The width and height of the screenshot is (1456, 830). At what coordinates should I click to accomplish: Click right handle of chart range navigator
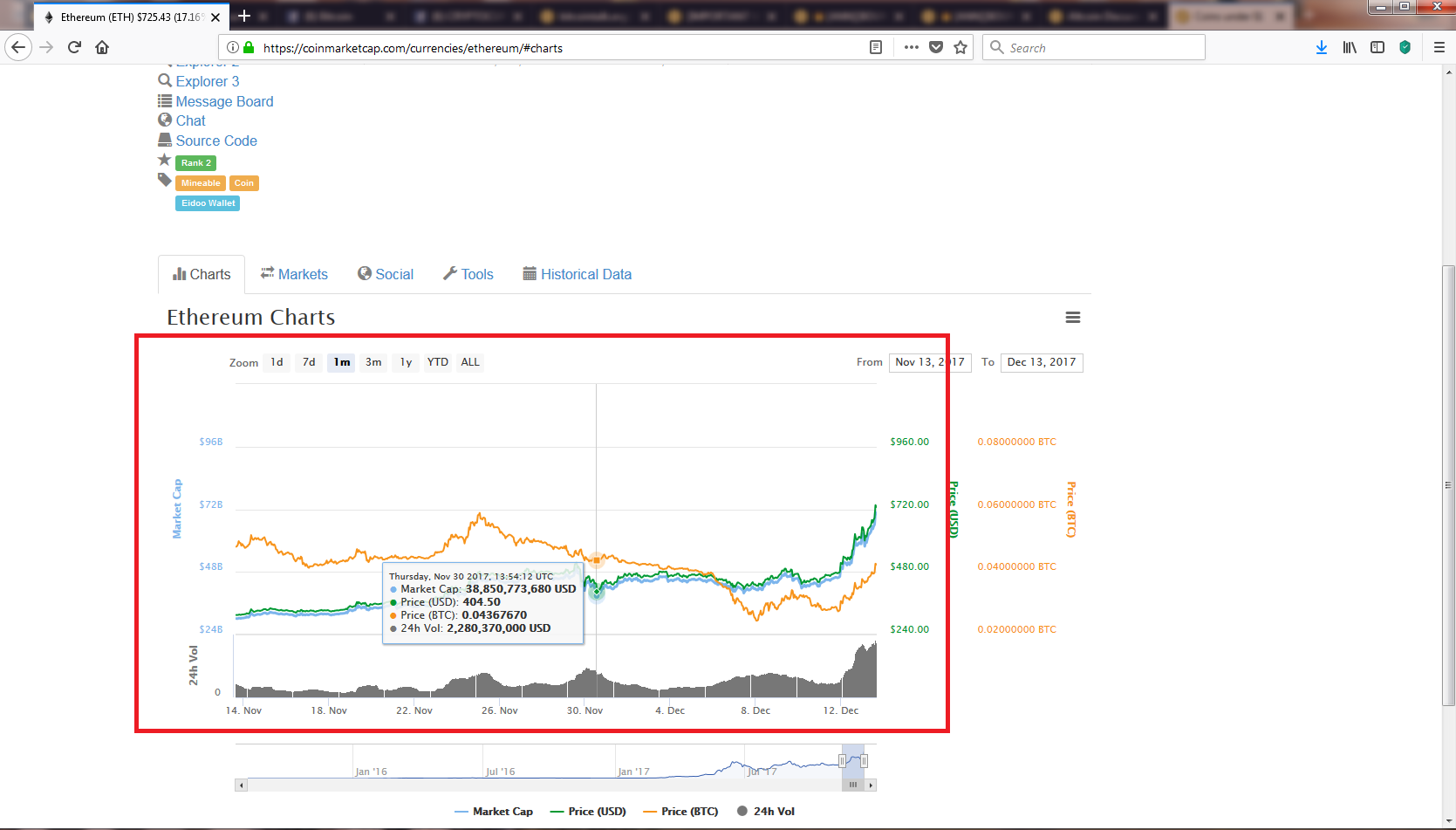(x=864, y=761)
